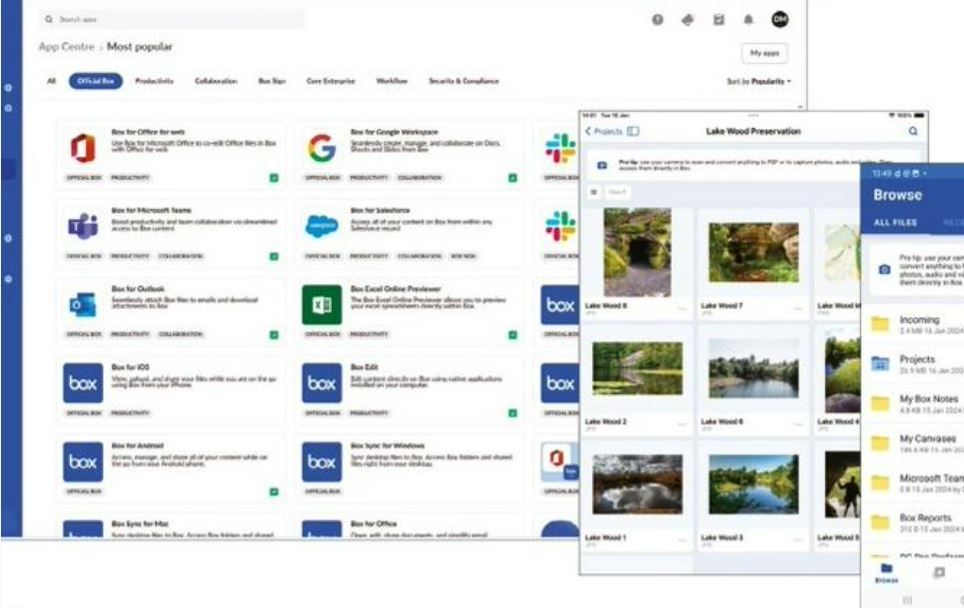The image size is (964, 608).
Task: Open the Lake Wood 1 photo thumbnail
Action: (638, 484)
